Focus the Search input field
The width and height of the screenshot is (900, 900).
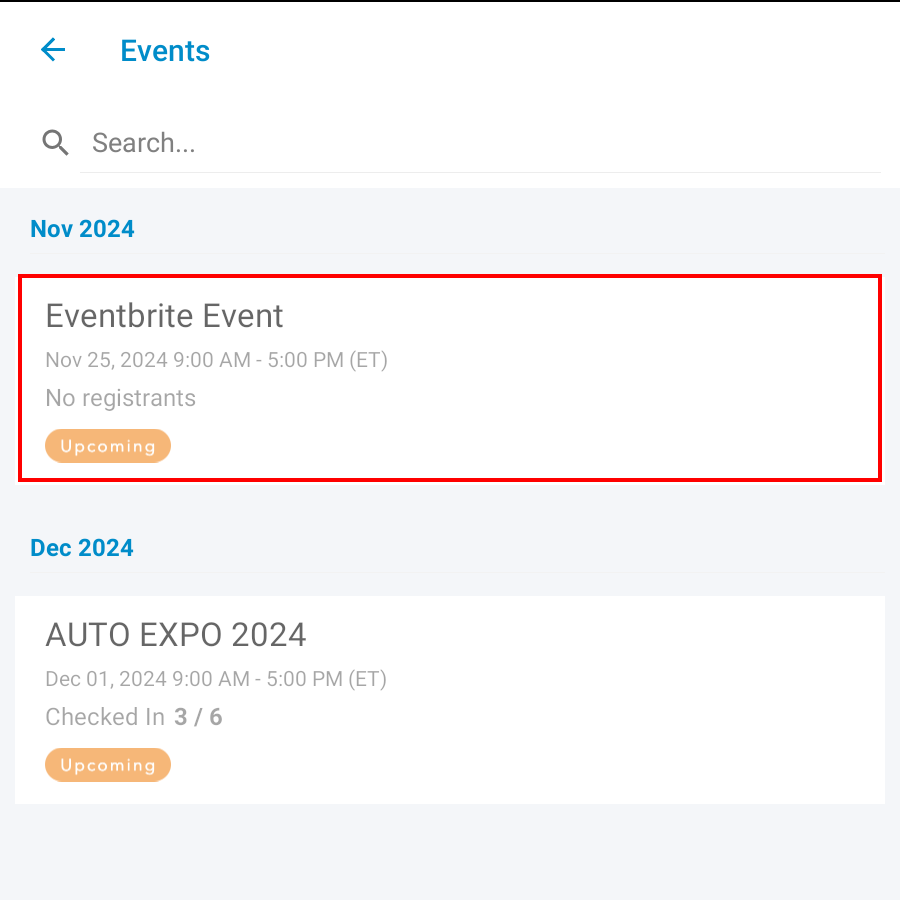coord(480,143)
